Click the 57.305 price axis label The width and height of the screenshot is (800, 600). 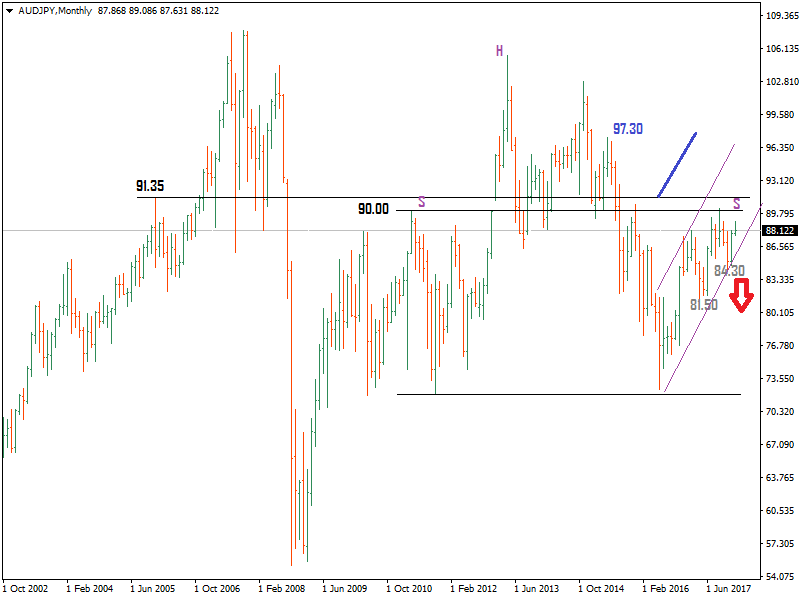pyautogui.click(x=780, y=543)
